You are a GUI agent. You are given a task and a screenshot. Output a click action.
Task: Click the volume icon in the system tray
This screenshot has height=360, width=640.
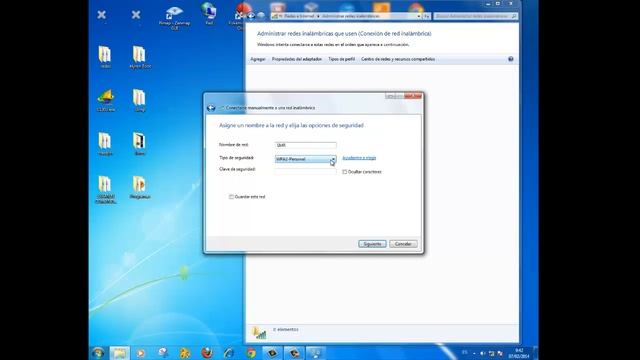tap(482, 353)
